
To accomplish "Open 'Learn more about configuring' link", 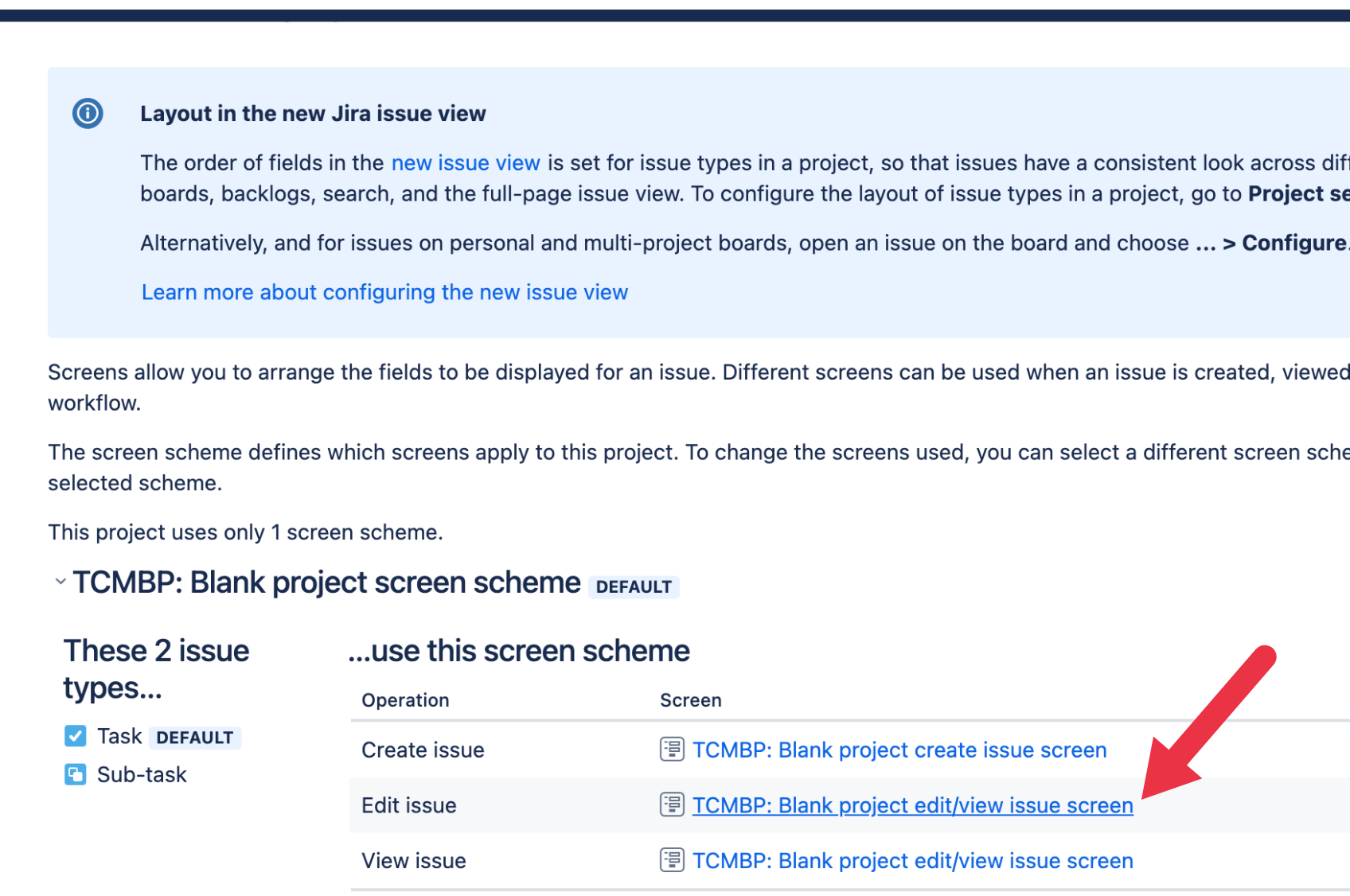I will (x=384, y=292).
